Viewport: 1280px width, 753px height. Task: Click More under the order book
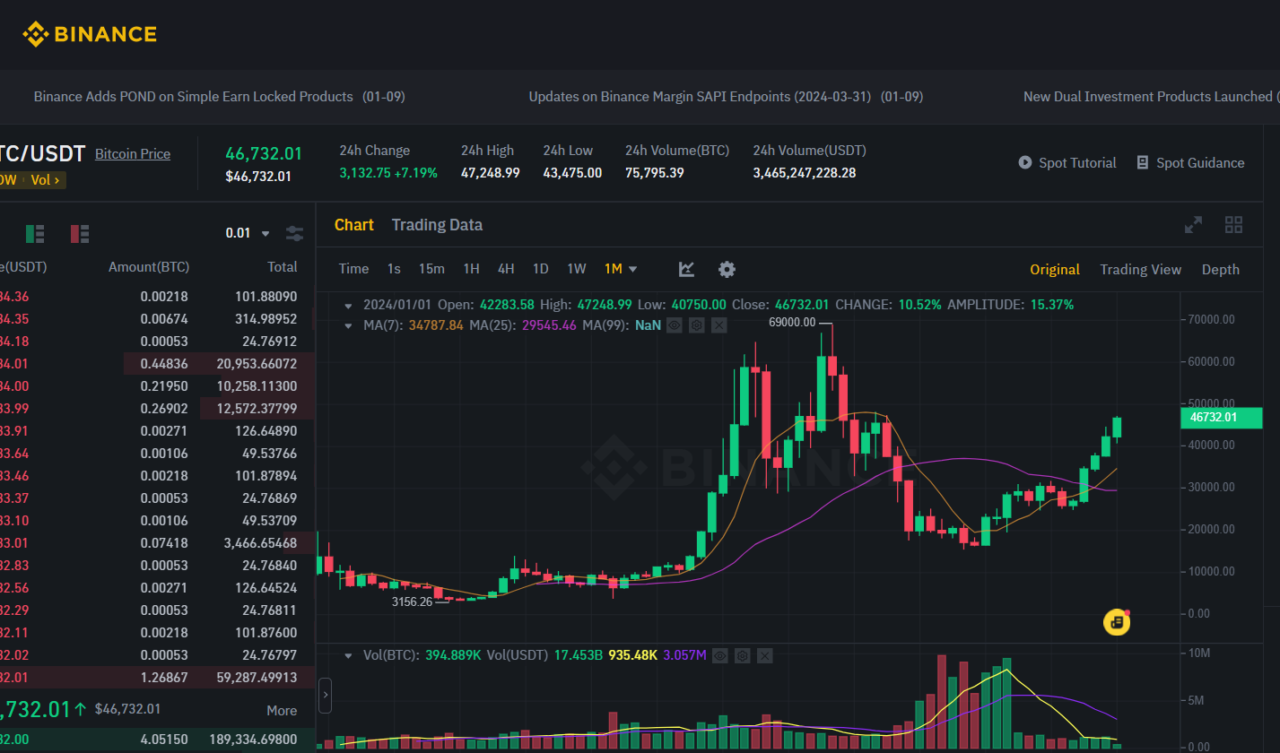click(x=282, y=710)
